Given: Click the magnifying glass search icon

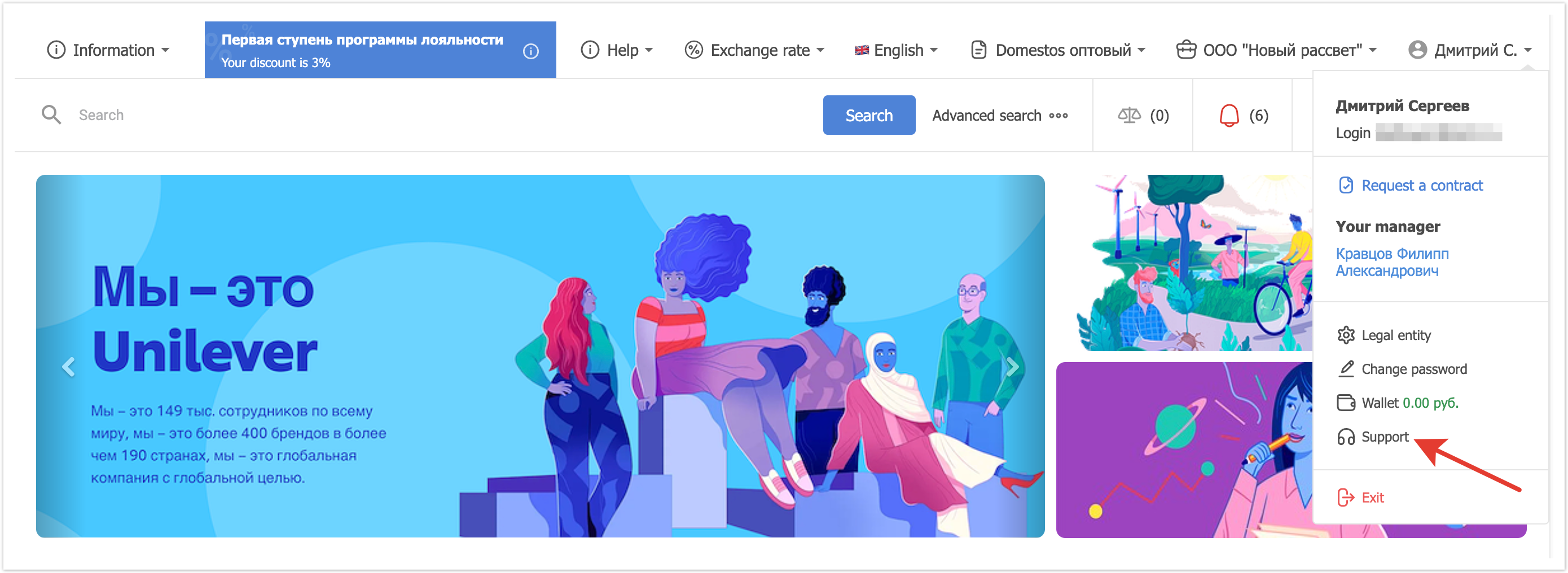Looking at the screenshot, I should pyautogui.click(x=51, y=114).
